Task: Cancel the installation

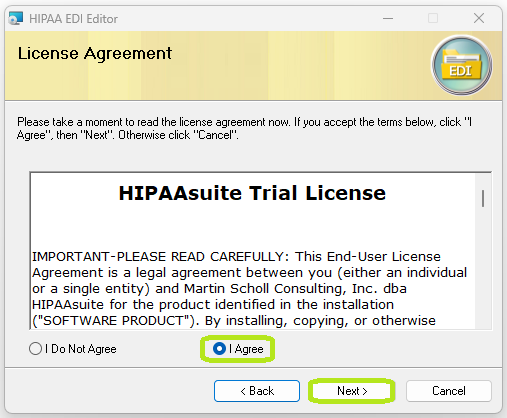Action: 448,391
